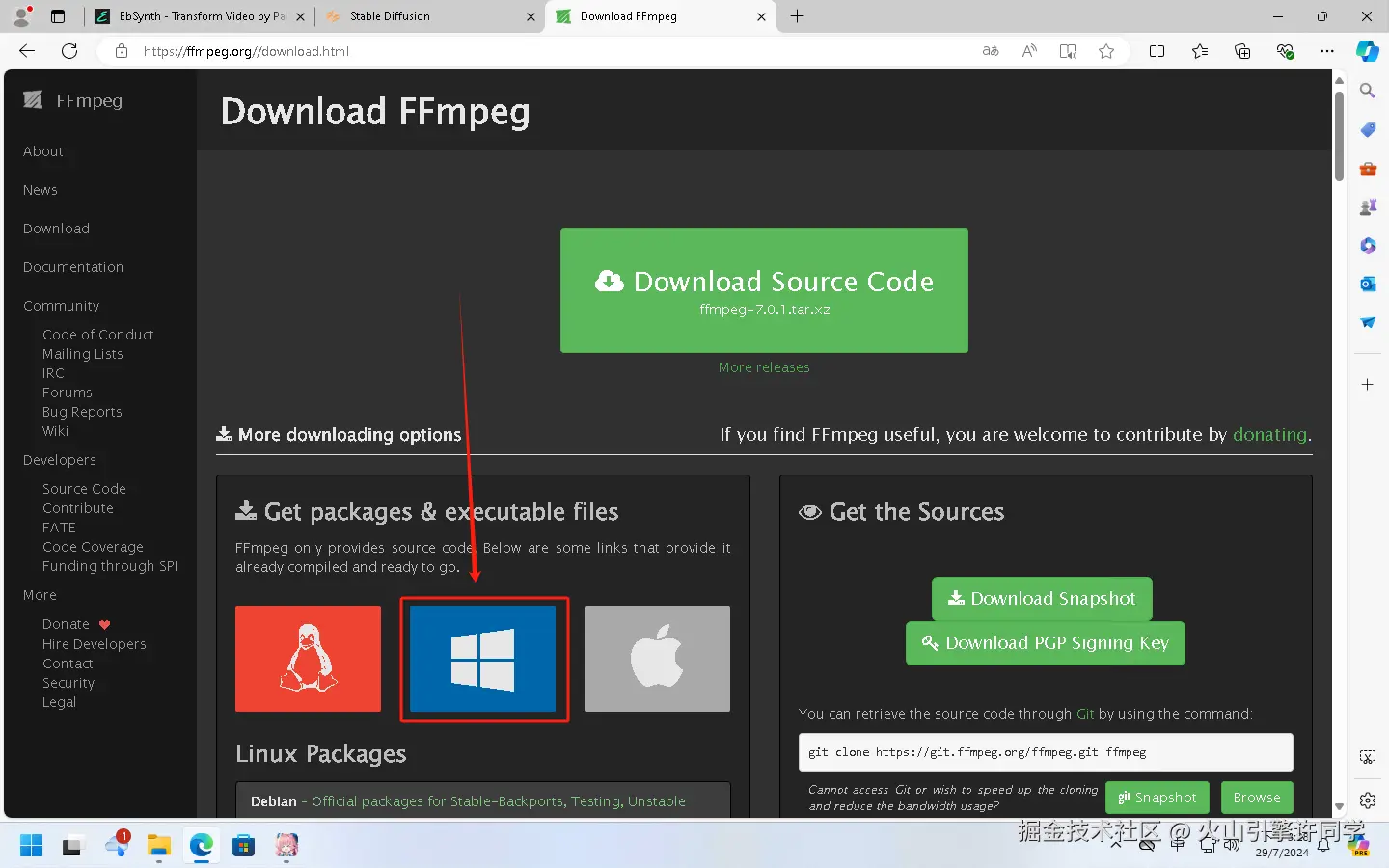Click the Windows logo package icon

483,659
